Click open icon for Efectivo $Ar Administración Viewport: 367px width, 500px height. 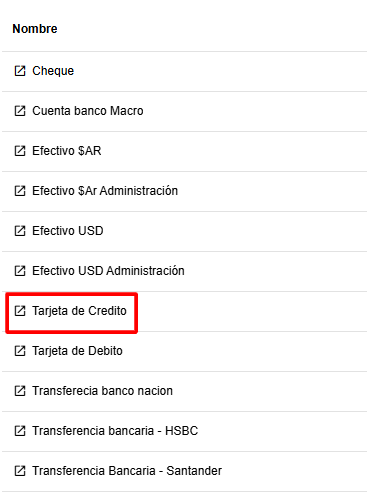pos(20,191)
